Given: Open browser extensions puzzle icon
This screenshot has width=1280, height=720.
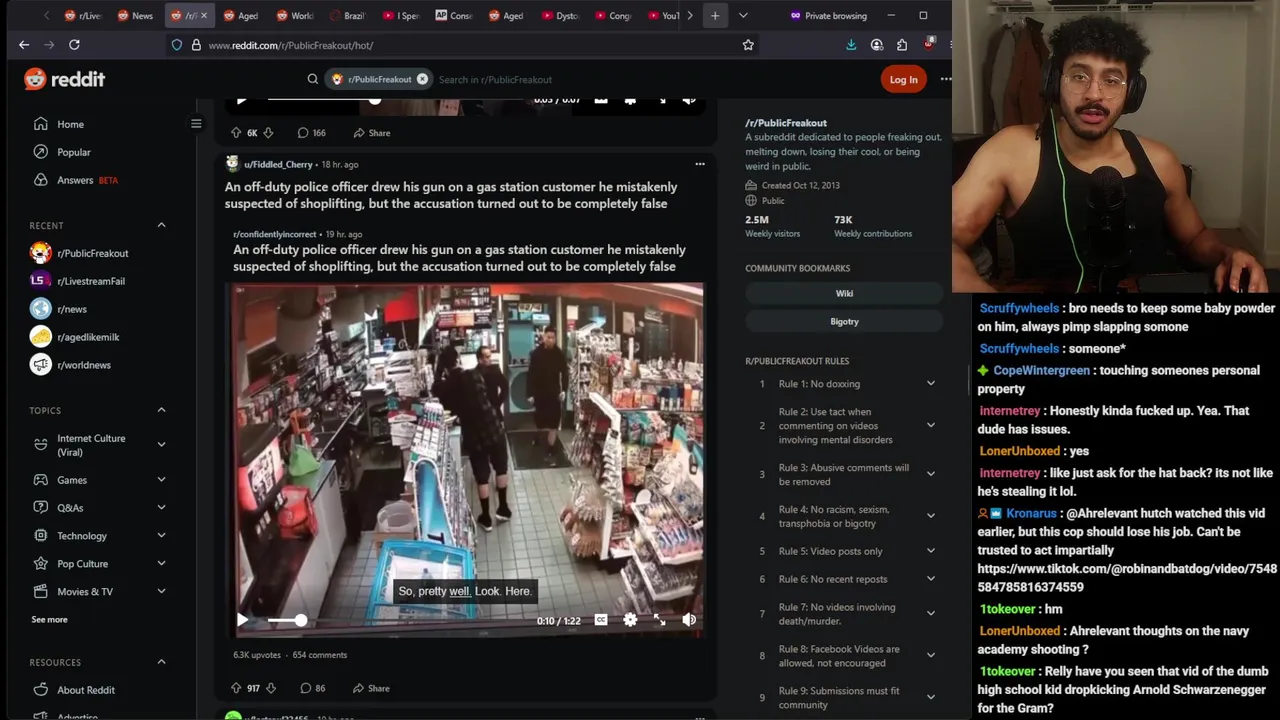Looking at the screenshot, I should click(902, 45).
